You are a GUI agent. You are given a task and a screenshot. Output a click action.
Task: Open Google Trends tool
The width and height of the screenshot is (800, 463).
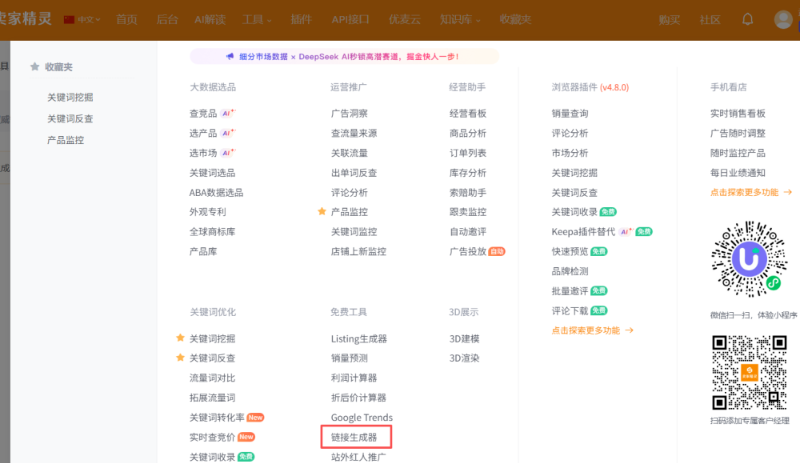[362, 418]
